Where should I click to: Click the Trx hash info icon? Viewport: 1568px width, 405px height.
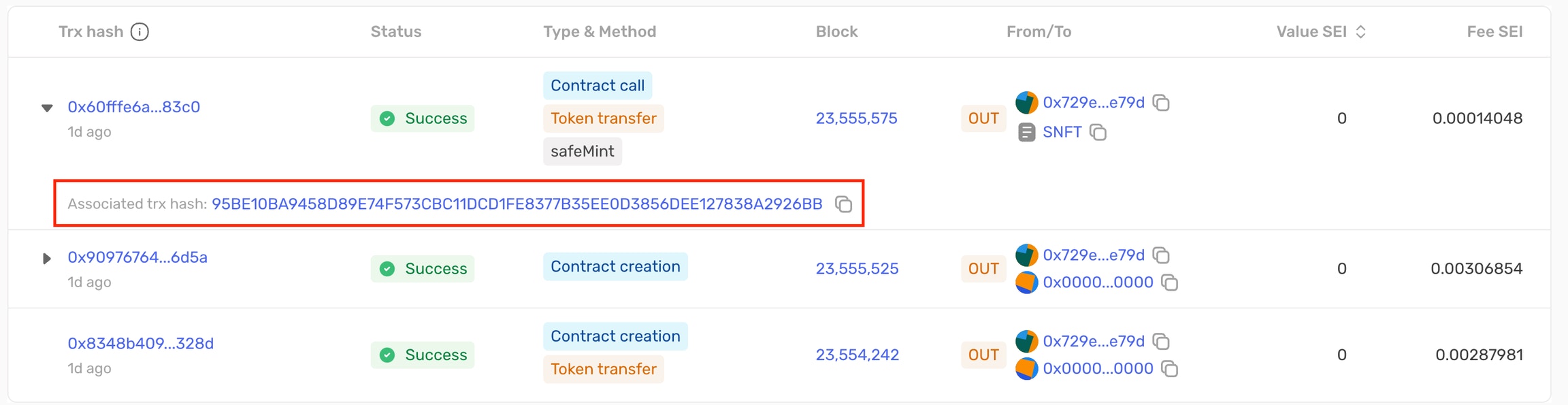(140, 32)
